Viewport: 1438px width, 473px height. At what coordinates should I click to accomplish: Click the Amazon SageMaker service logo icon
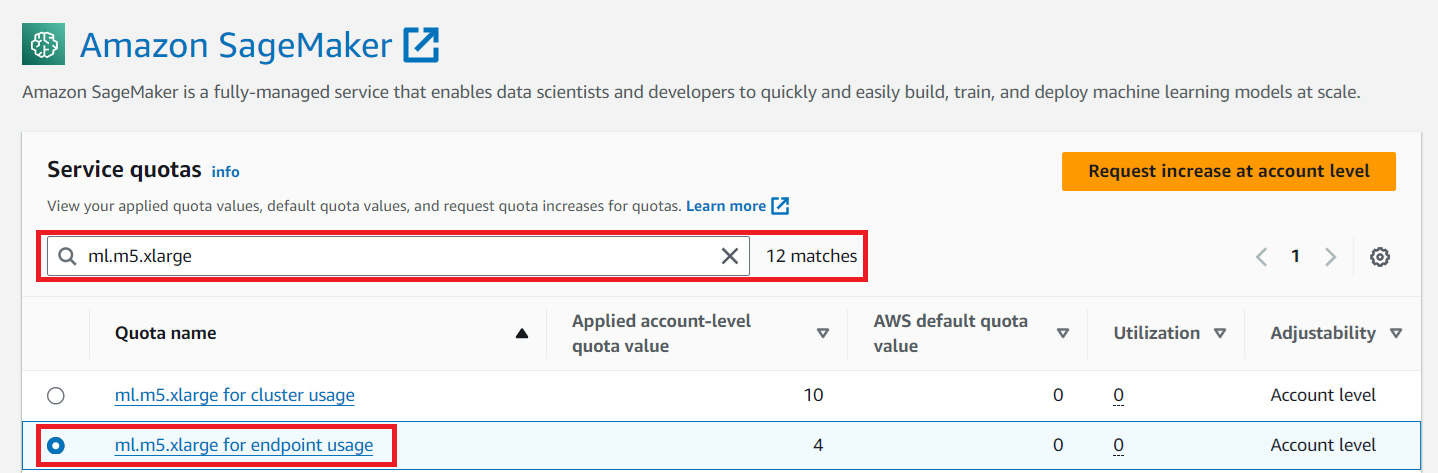[x=43, y=44]
